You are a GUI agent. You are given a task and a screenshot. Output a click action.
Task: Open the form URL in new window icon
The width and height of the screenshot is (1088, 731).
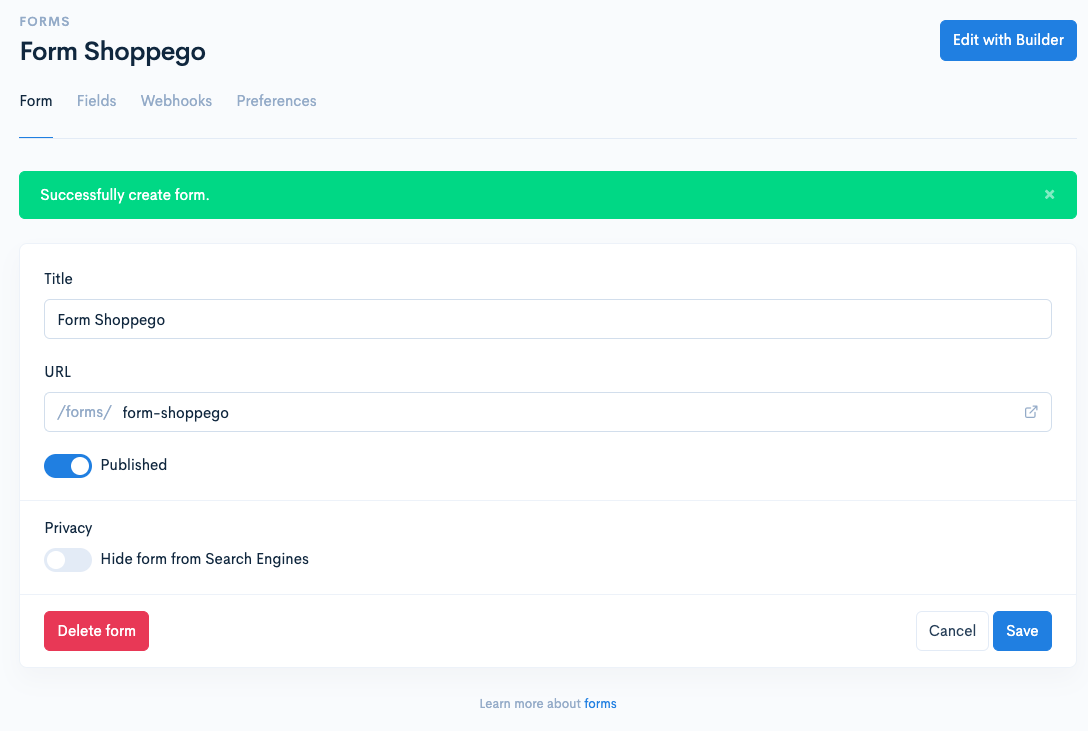pos(1030,412)
